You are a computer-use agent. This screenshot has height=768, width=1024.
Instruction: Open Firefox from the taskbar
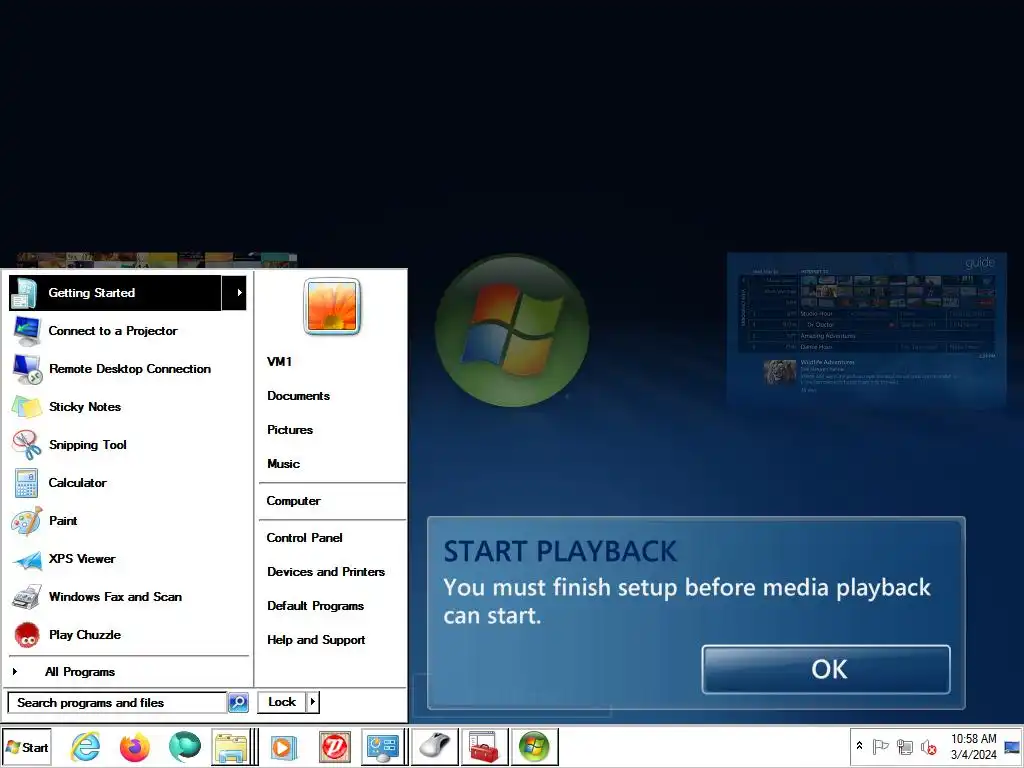(x=135, y=747)
